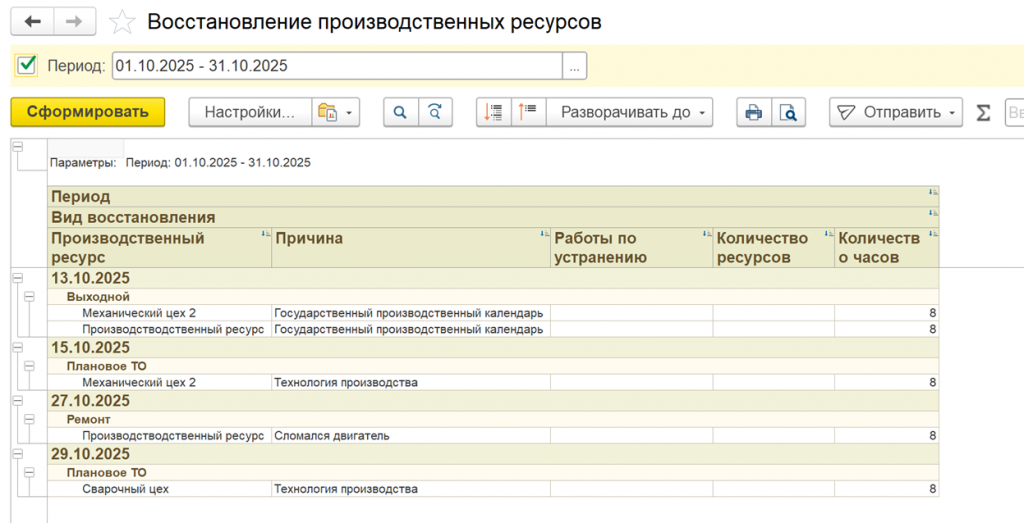
Task: Uncheck the Период checkbox
Action: [27, 66]
